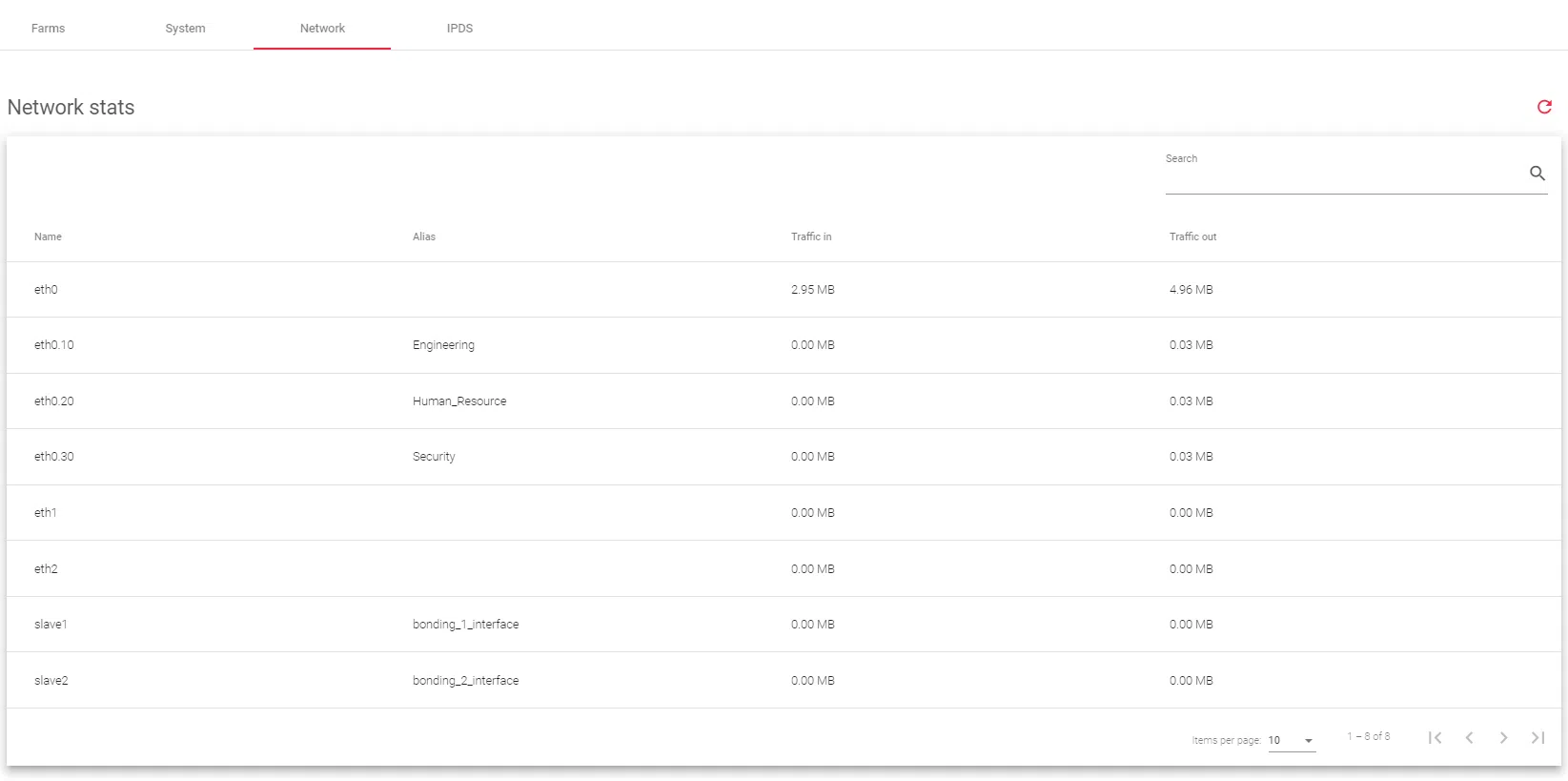Select the slave2 row name
Image resolution: width=1568 pixels, height=781 pixels.
[x=51, y=681]
